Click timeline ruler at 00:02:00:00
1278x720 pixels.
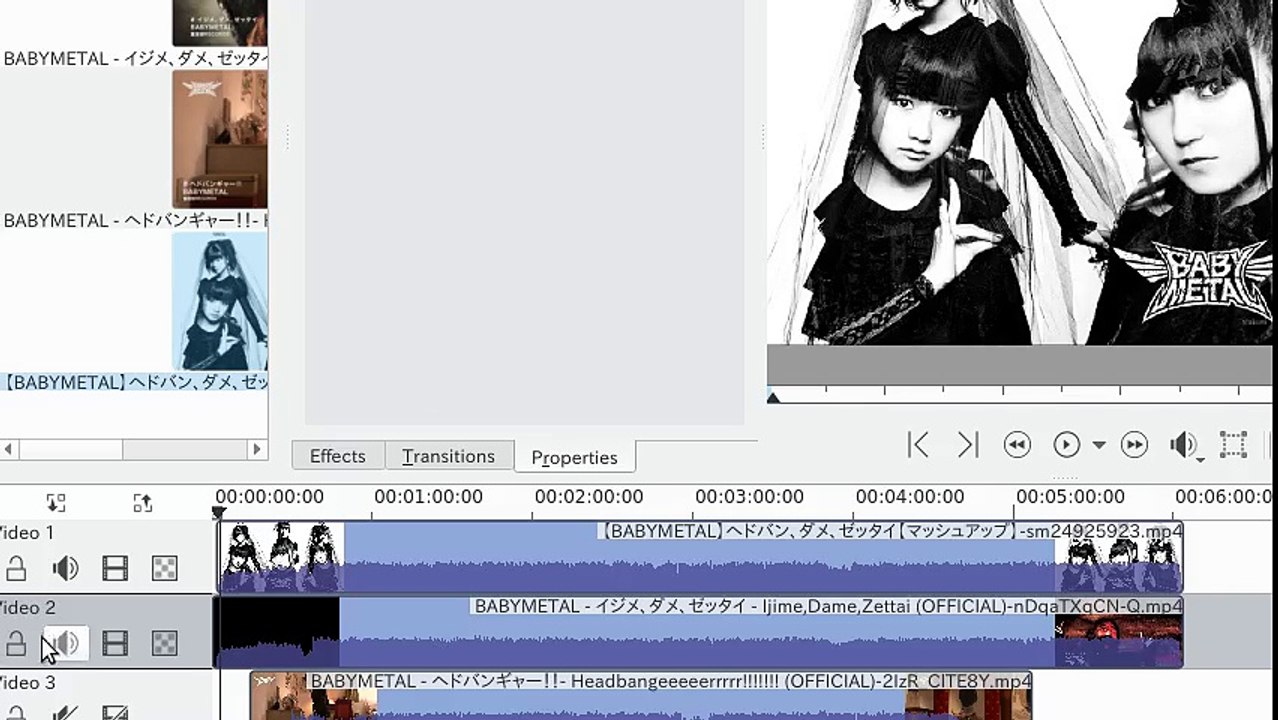pos(589,497)
